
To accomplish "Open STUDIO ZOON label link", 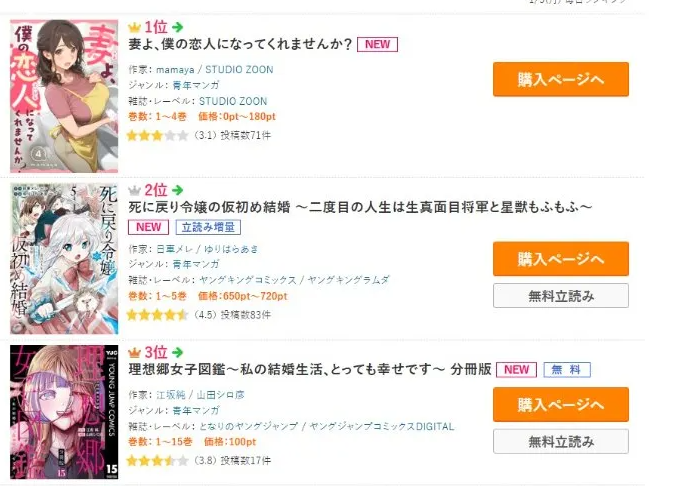I will pyautogui.click(x=233, y=101).
